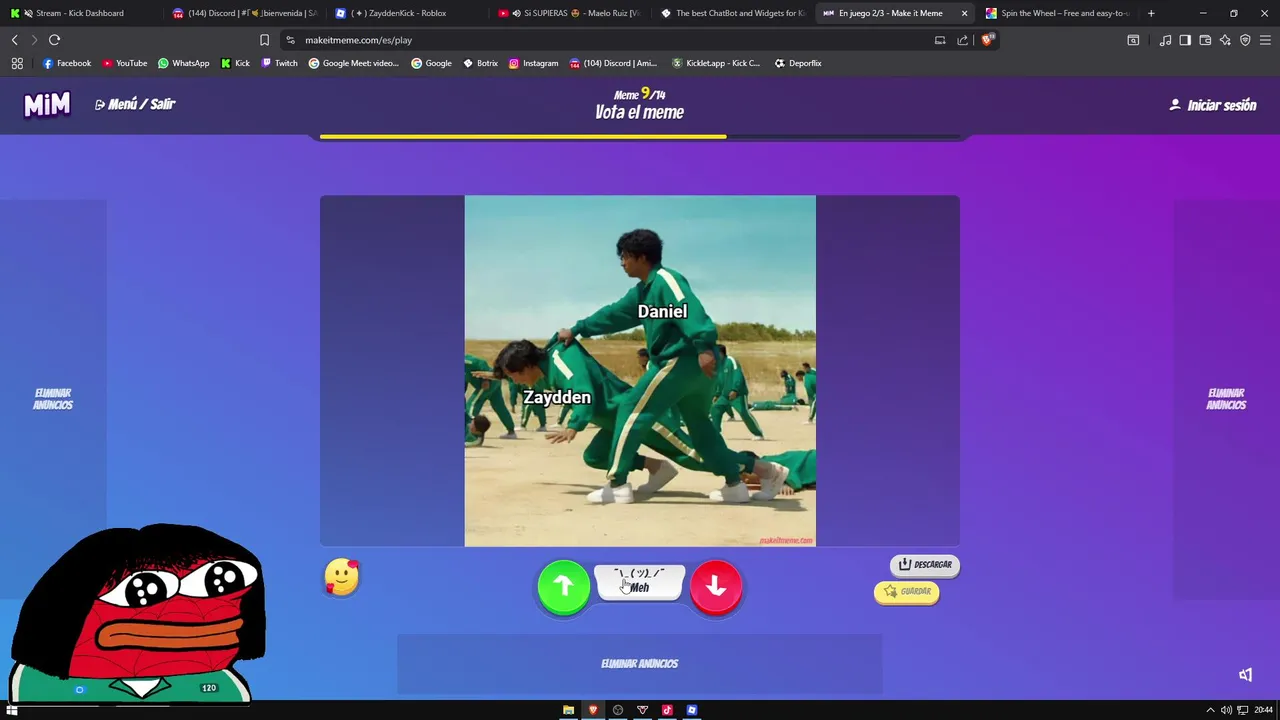
Task: Click the share page icon
Action: (962, 40)
